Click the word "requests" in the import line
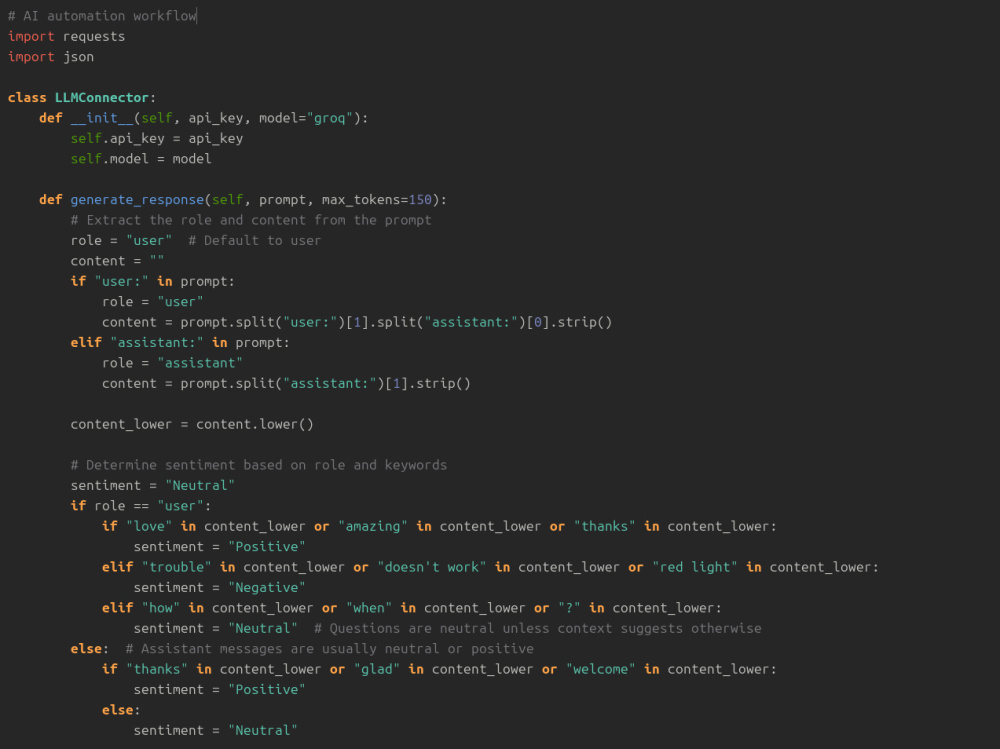Viewport: 1000px width, 749px height. (94, 37)
